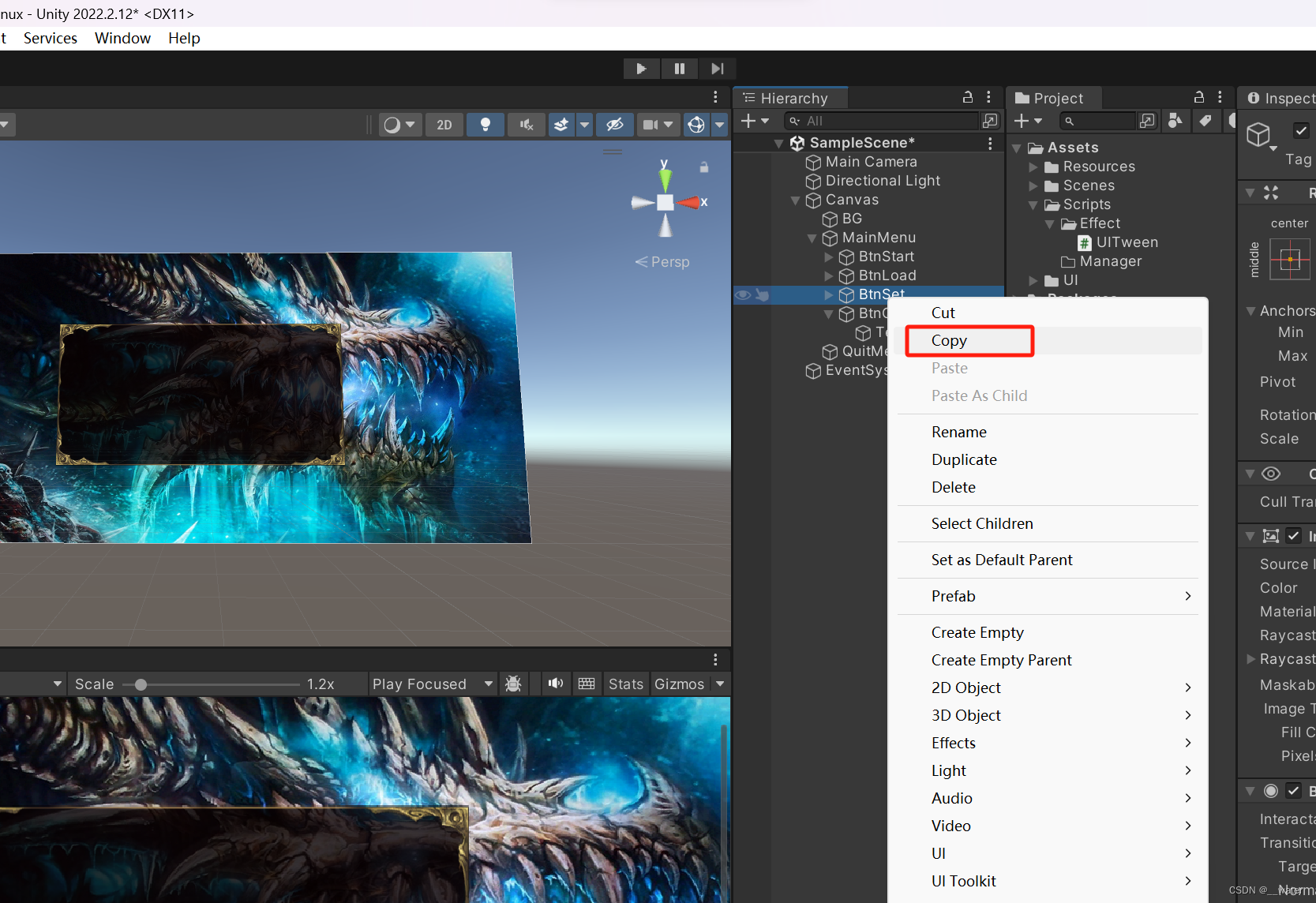The width and height of the screenshot is (1316, 903).
Task: Open SampleScene three-dot context menu
Action: (989, 143)
